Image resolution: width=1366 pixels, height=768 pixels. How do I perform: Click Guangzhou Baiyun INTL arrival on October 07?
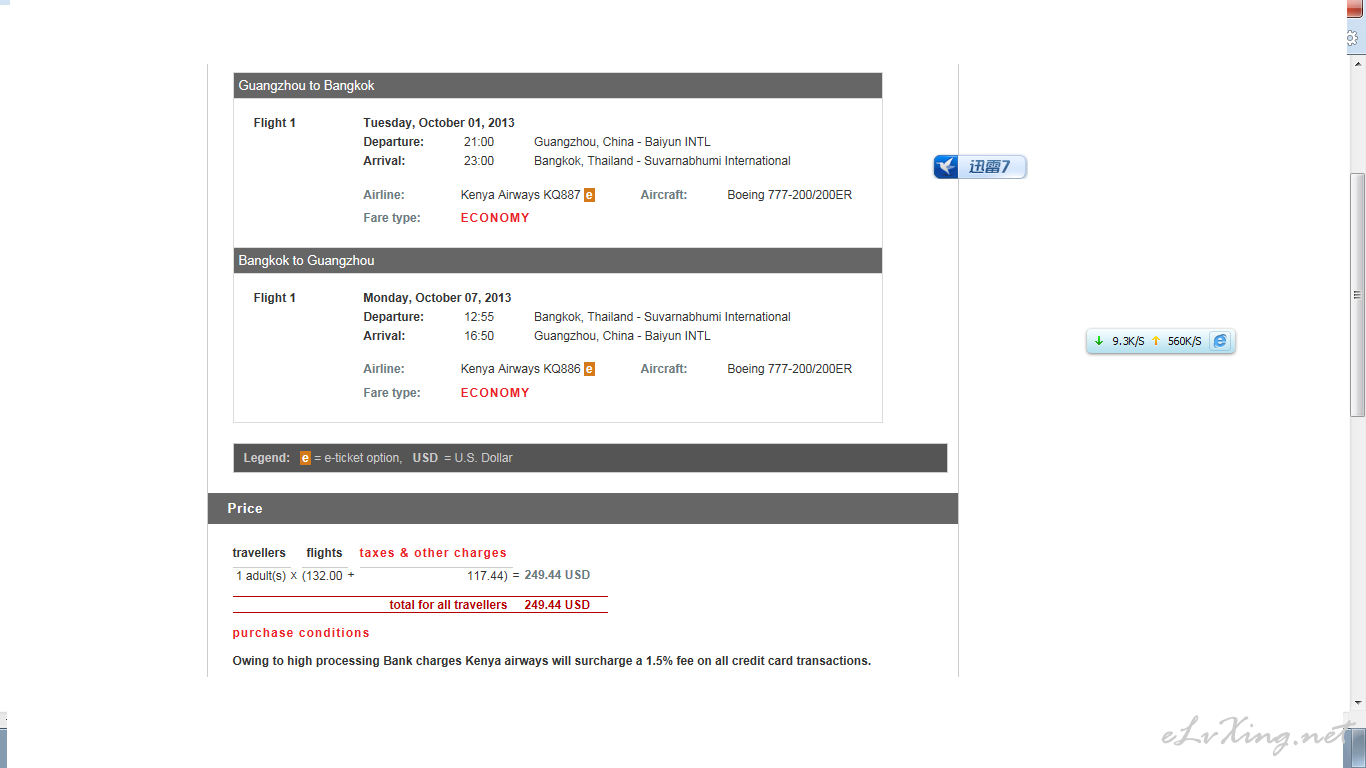(x=622, y=336)
